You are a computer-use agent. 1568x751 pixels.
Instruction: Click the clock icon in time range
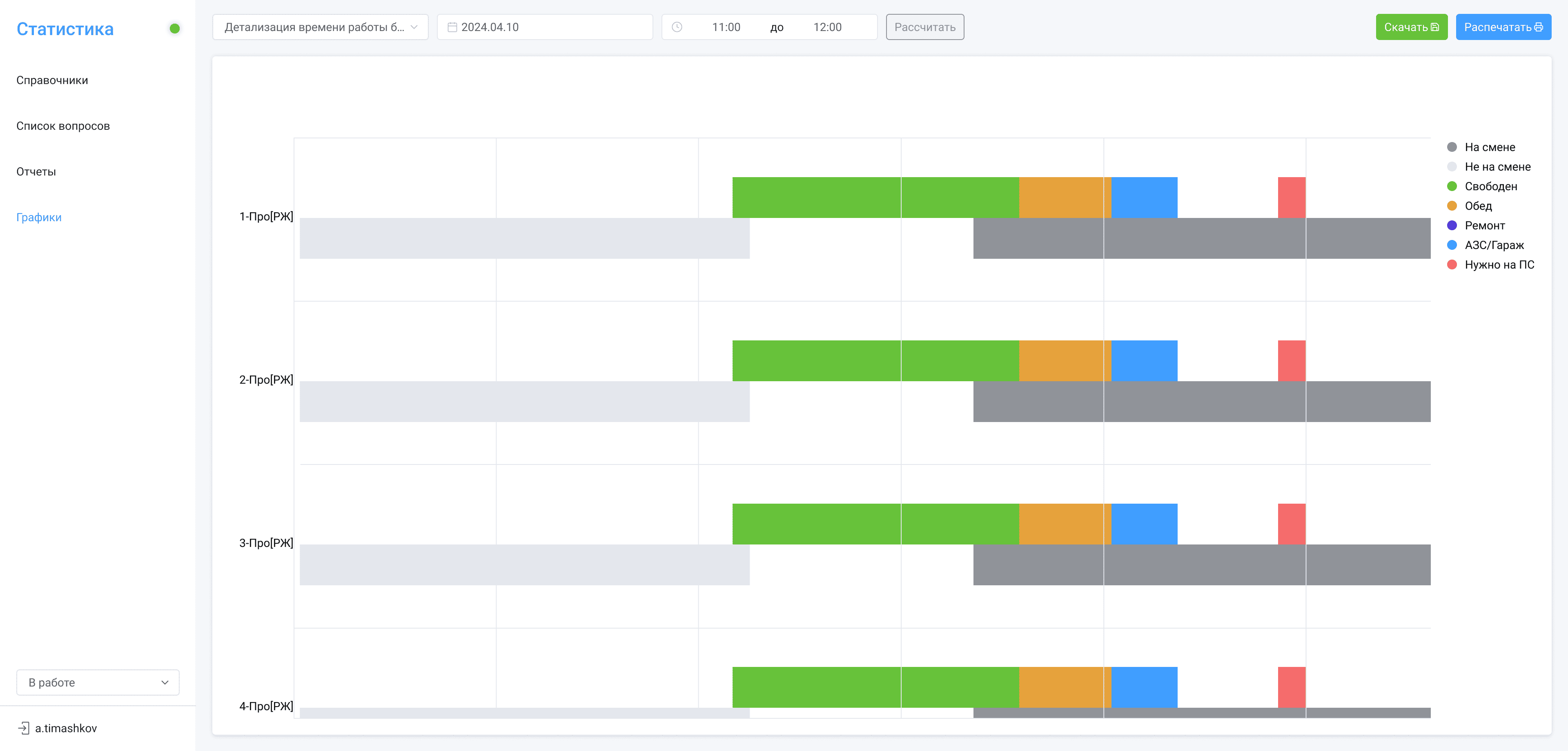click(676, 27)
